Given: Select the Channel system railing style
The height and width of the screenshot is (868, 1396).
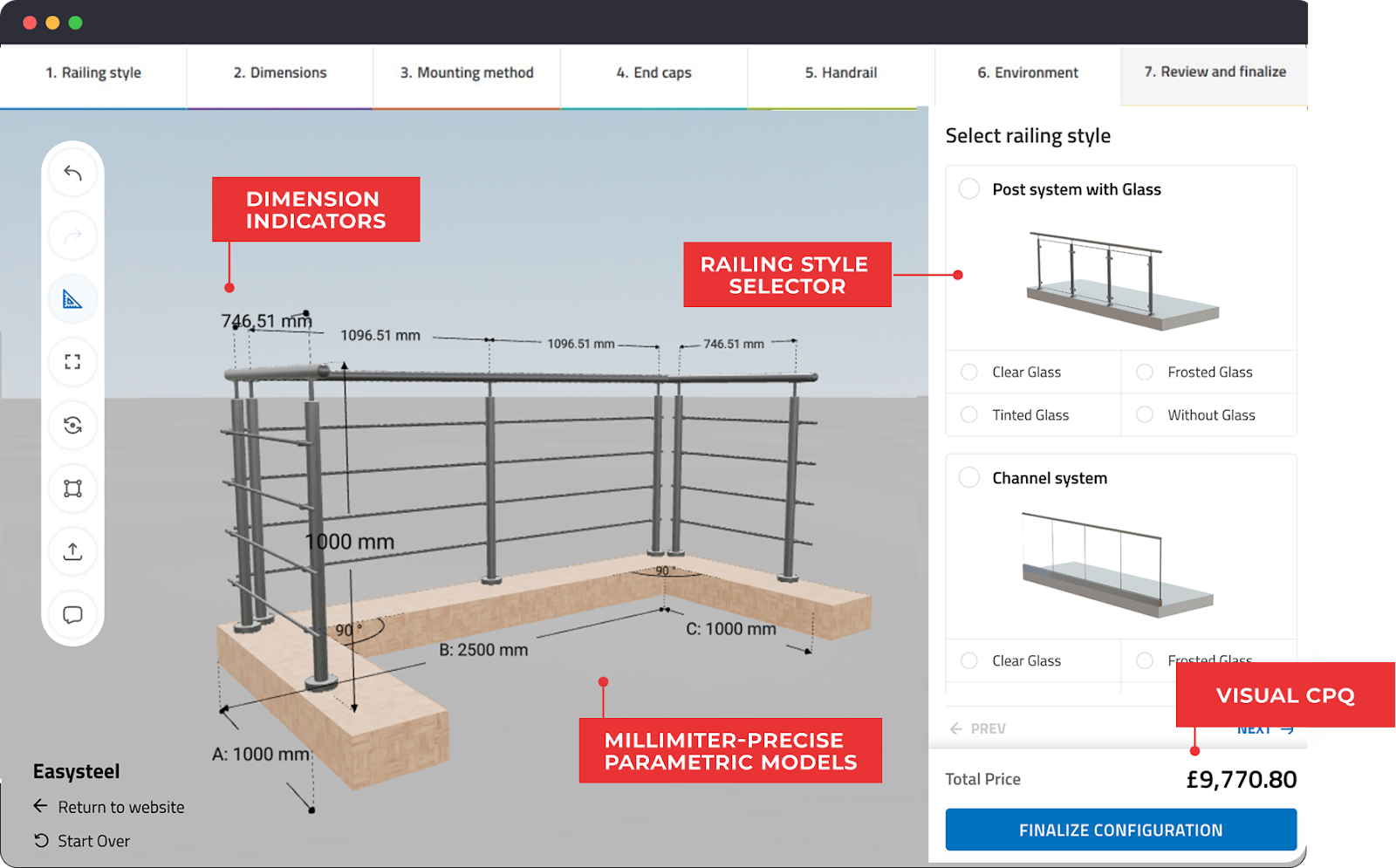Looking at the screenshot, I should [968, 477].
